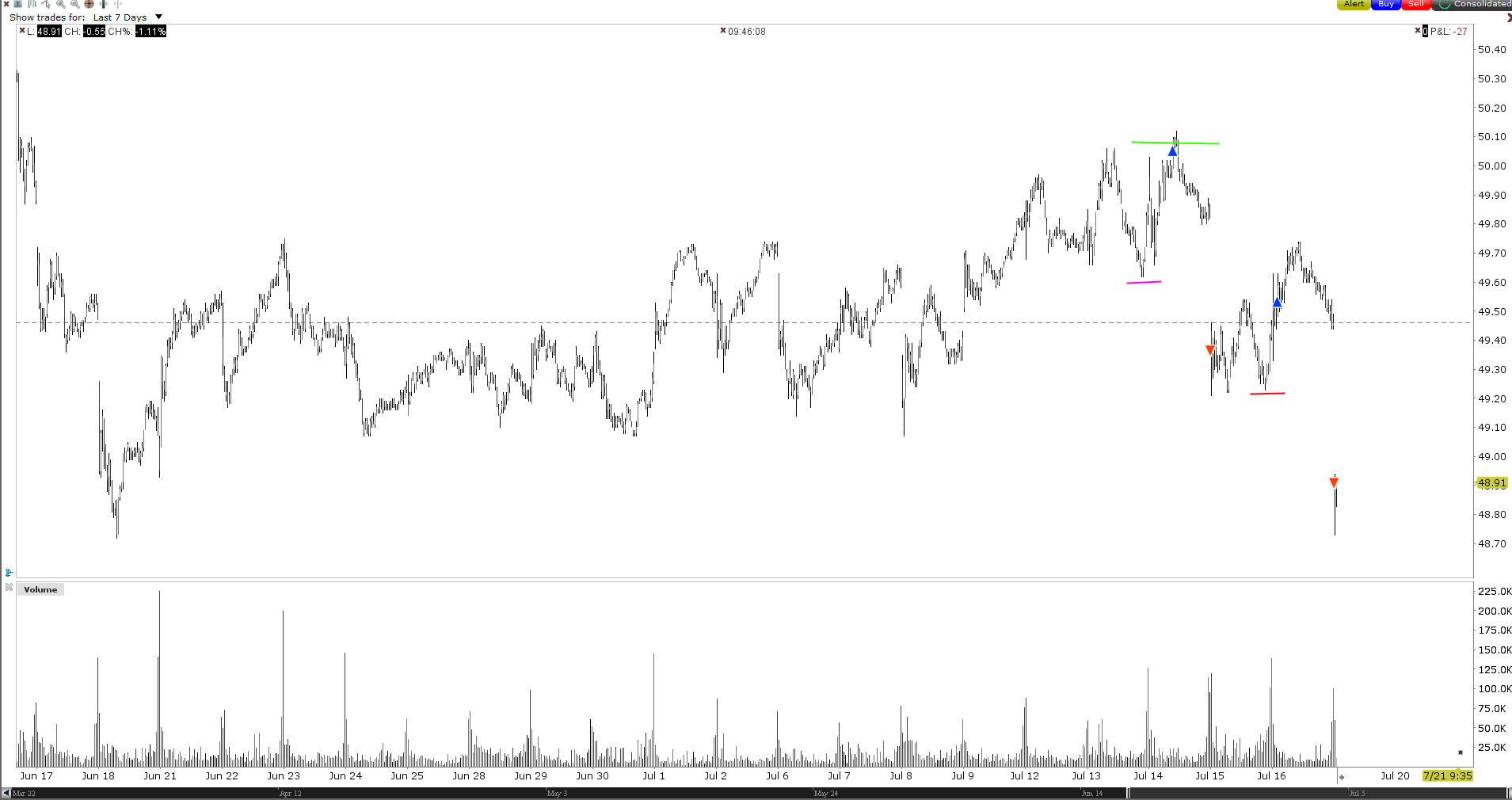1512x800 pixels.
Task: Select the magenta line near 49.60
Action: 1144,282
